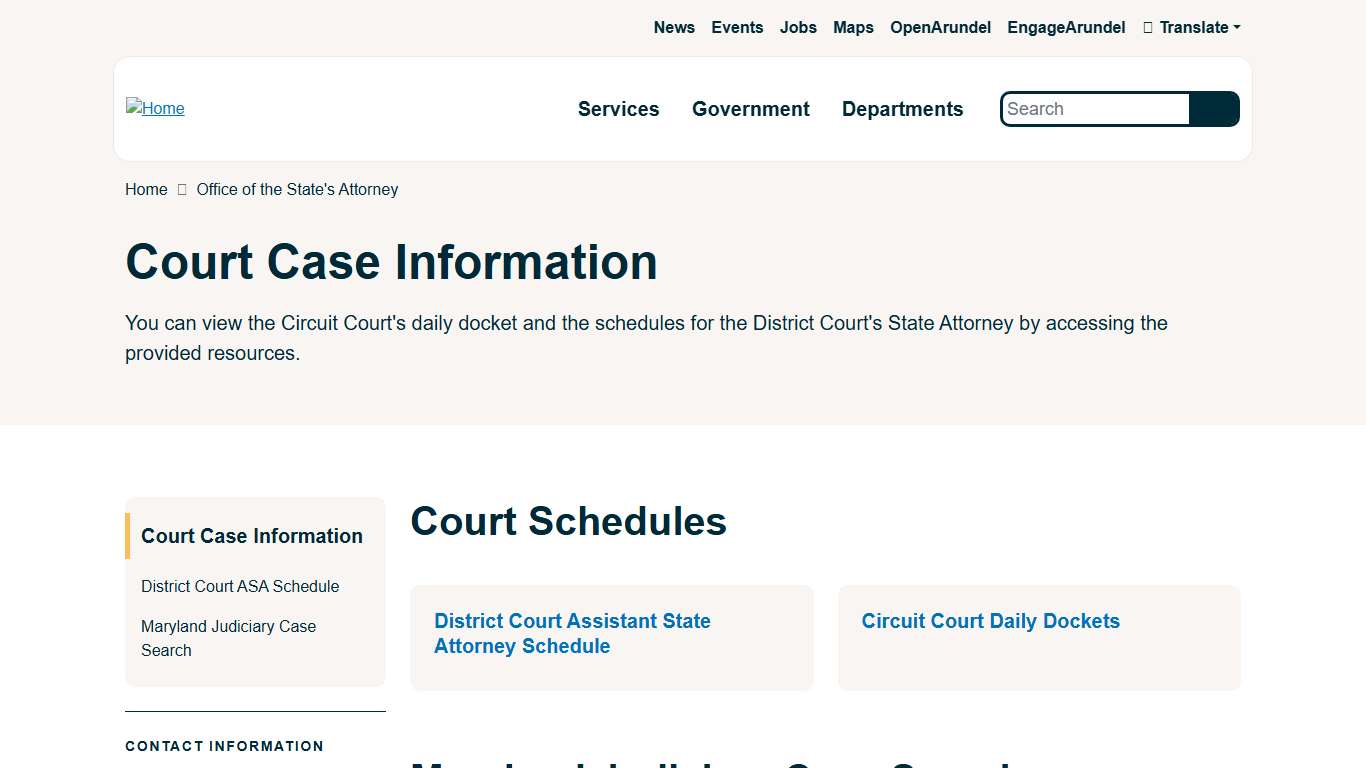Go to the Maps page

[853, 27]
